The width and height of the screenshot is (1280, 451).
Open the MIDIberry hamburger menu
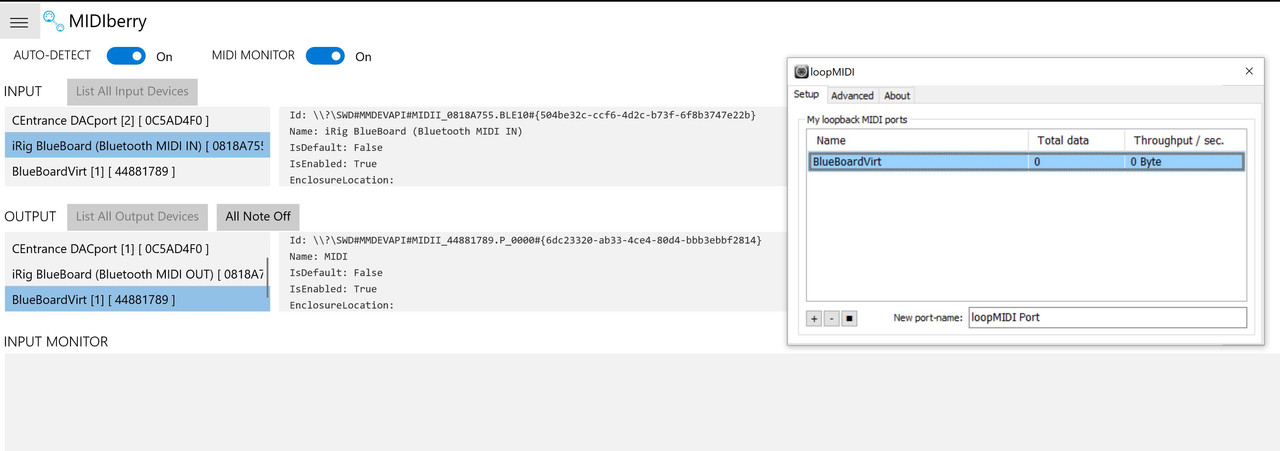tap(18, 22)
